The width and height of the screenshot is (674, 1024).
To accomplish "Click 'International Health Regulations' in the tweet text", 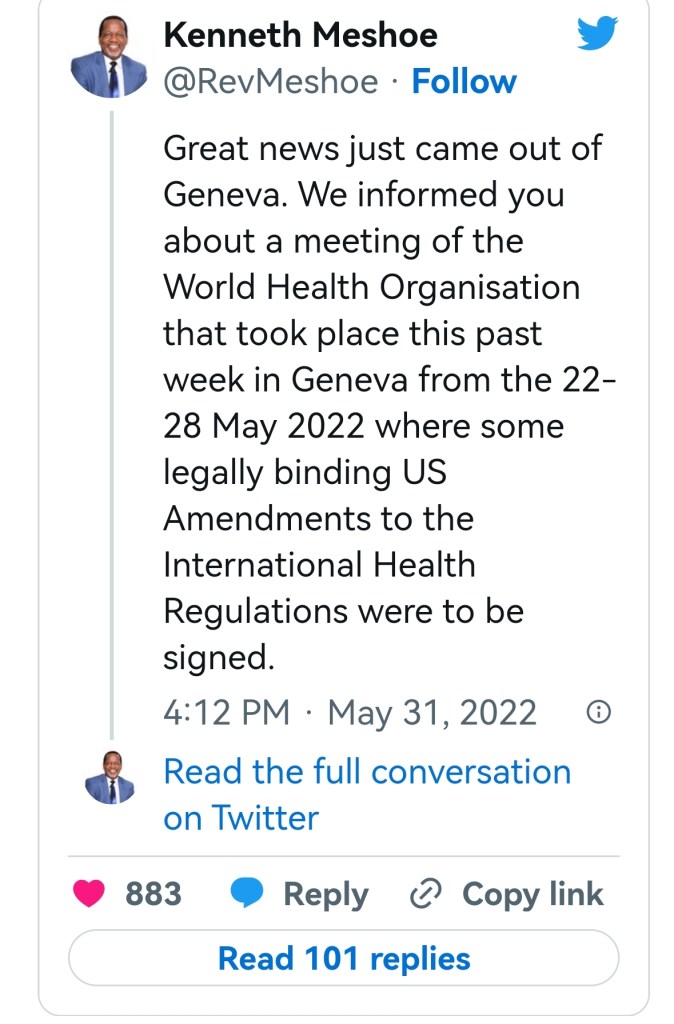I will click(319, 565).
